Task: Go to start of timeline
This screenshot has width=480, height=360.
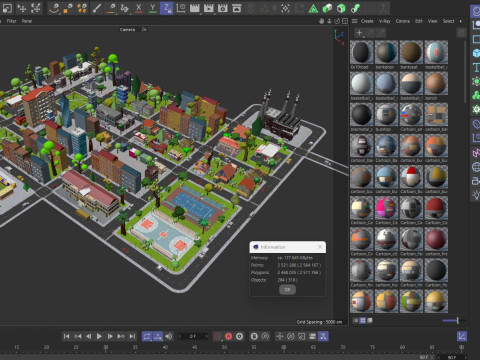Action: [x=66, y=336]
